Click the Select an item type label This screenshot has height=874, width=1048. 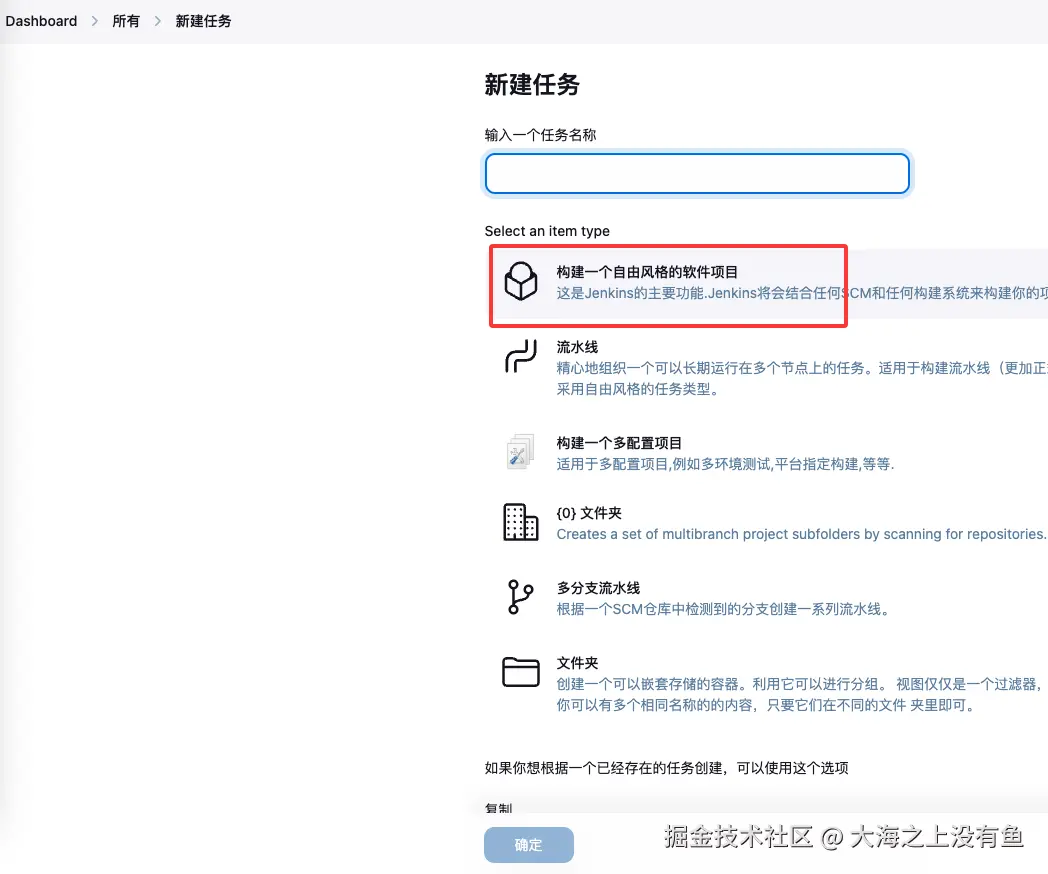(x=547, y=231)
